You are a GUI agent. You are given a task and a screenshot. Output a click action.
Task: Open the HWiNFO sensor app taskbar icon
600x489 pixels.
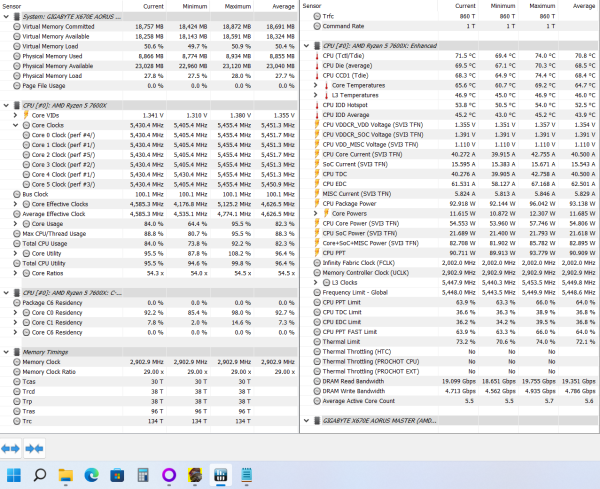pos(221,475)
